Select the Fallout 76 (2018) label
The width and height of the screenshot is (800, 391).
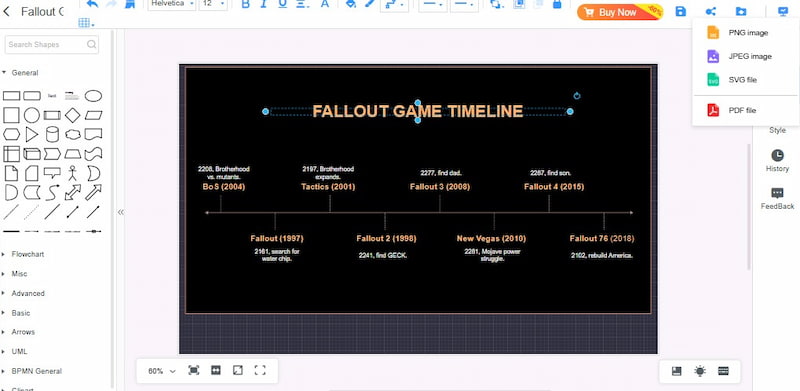602,238
